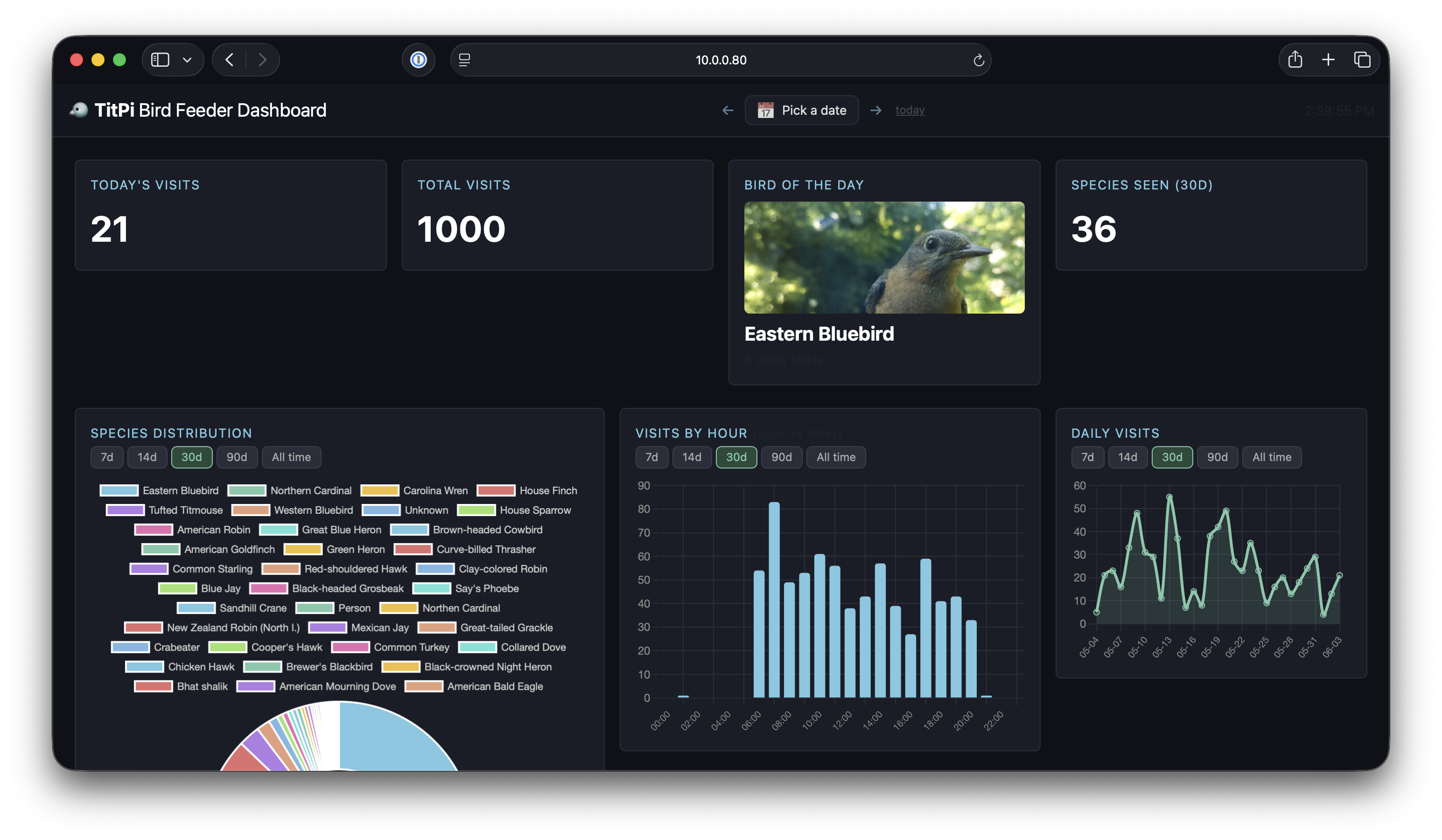This screenshot has height=840, width=1442.
Task: Select 90d in Species Distribution
Action: pyautogui.click(x=237, y=456)
